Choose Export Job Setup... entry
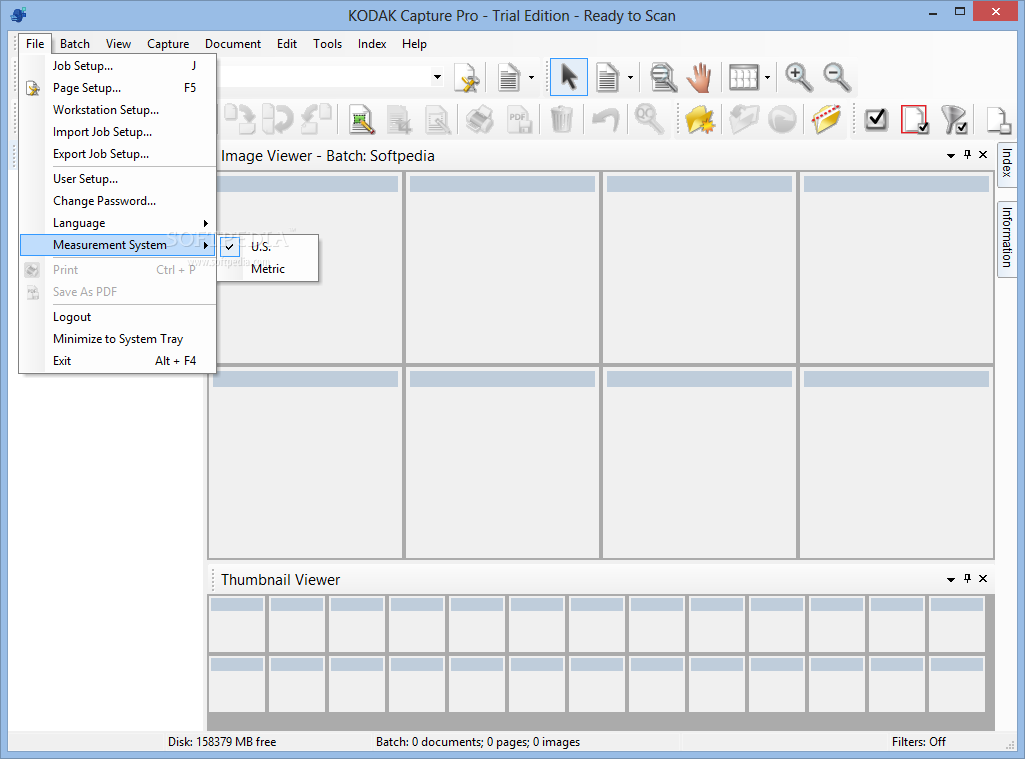 pyautogui.click(x=118, y=154)
